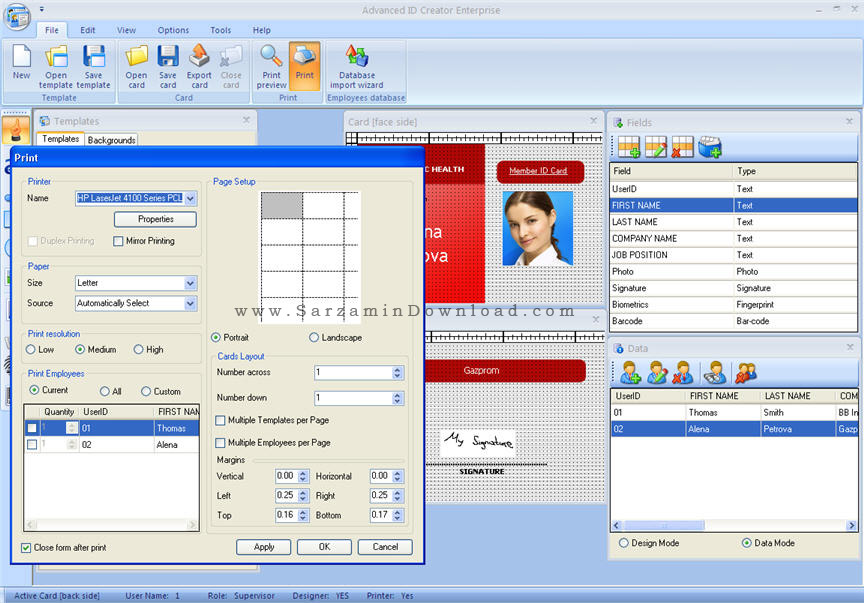Click the Delete field icon in Fields panel

click(x=682, y=147)
